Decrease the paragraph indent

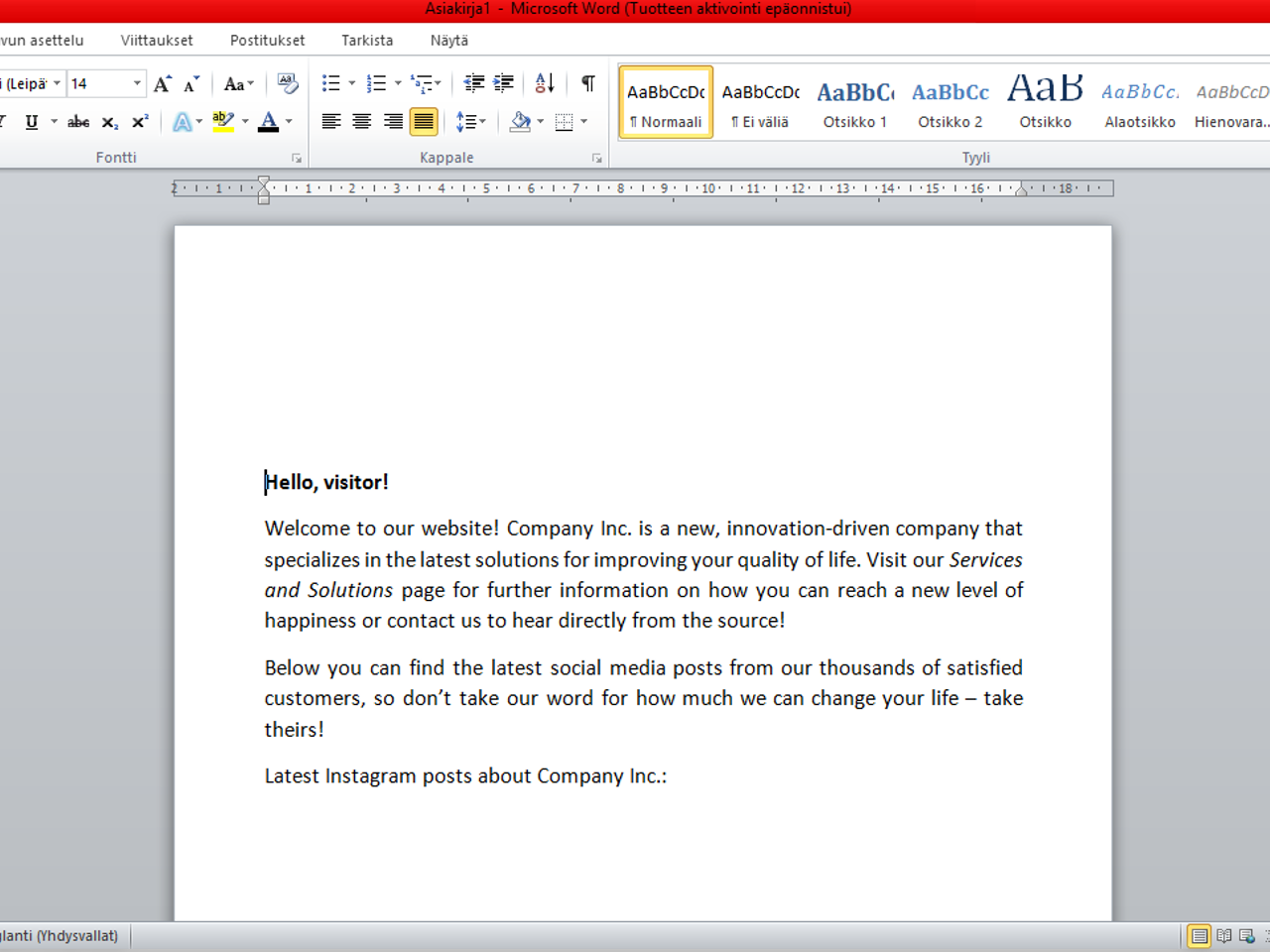474,84
